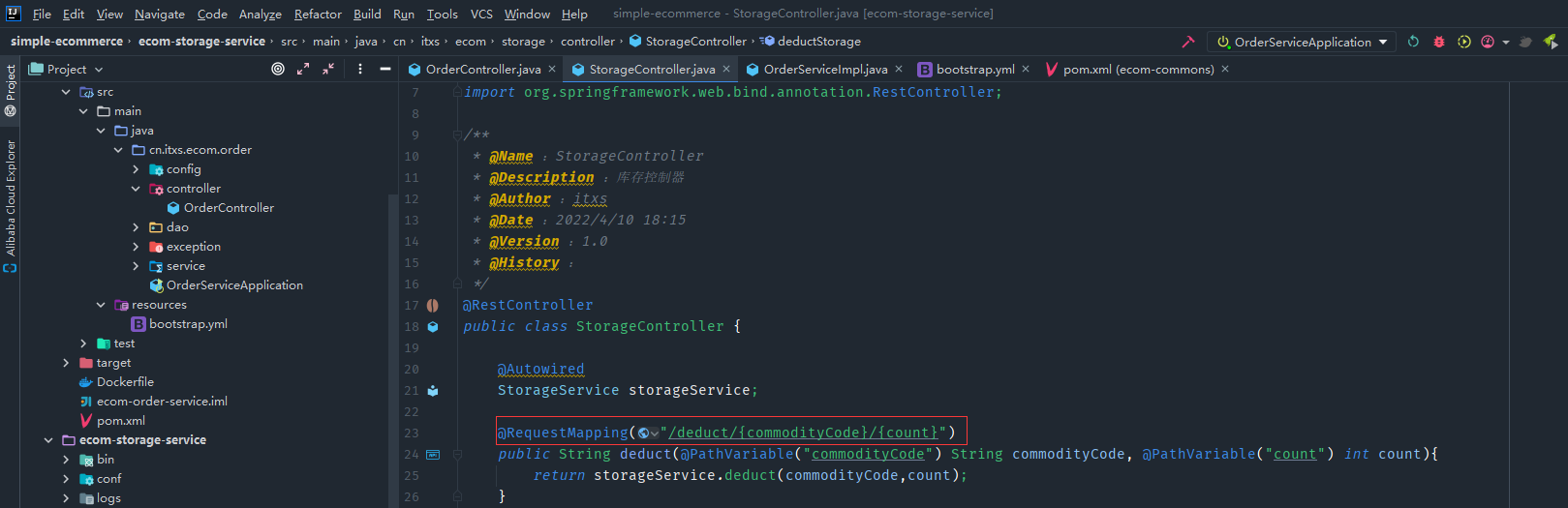Click simple-ecommerce breadcrumb

[x=67, y=42]
